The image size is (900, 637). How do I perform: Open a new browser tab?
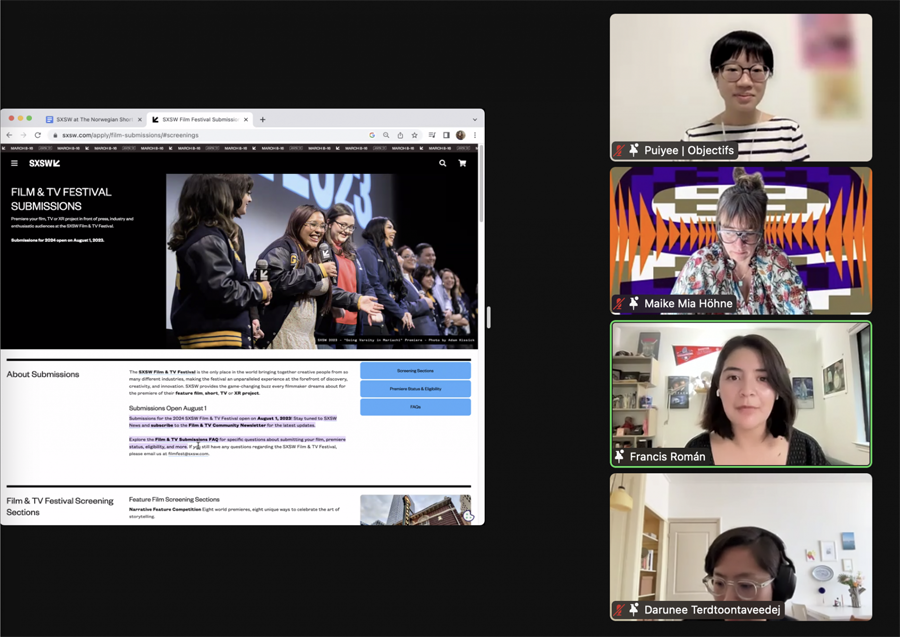coord(263,119)
